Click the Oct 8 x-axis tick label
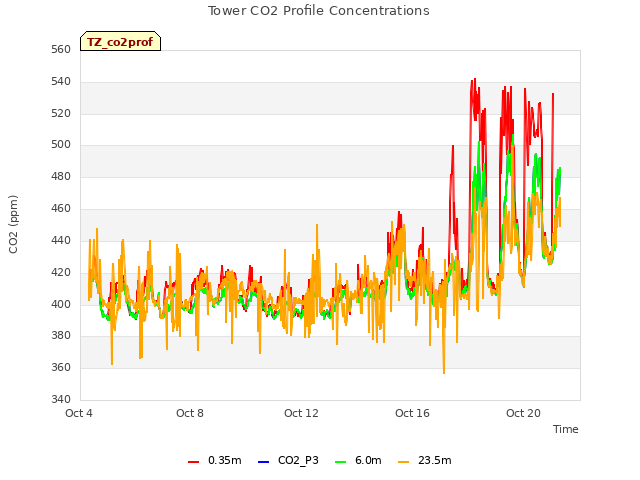The image size is (640, 480). tap(190, 413)
